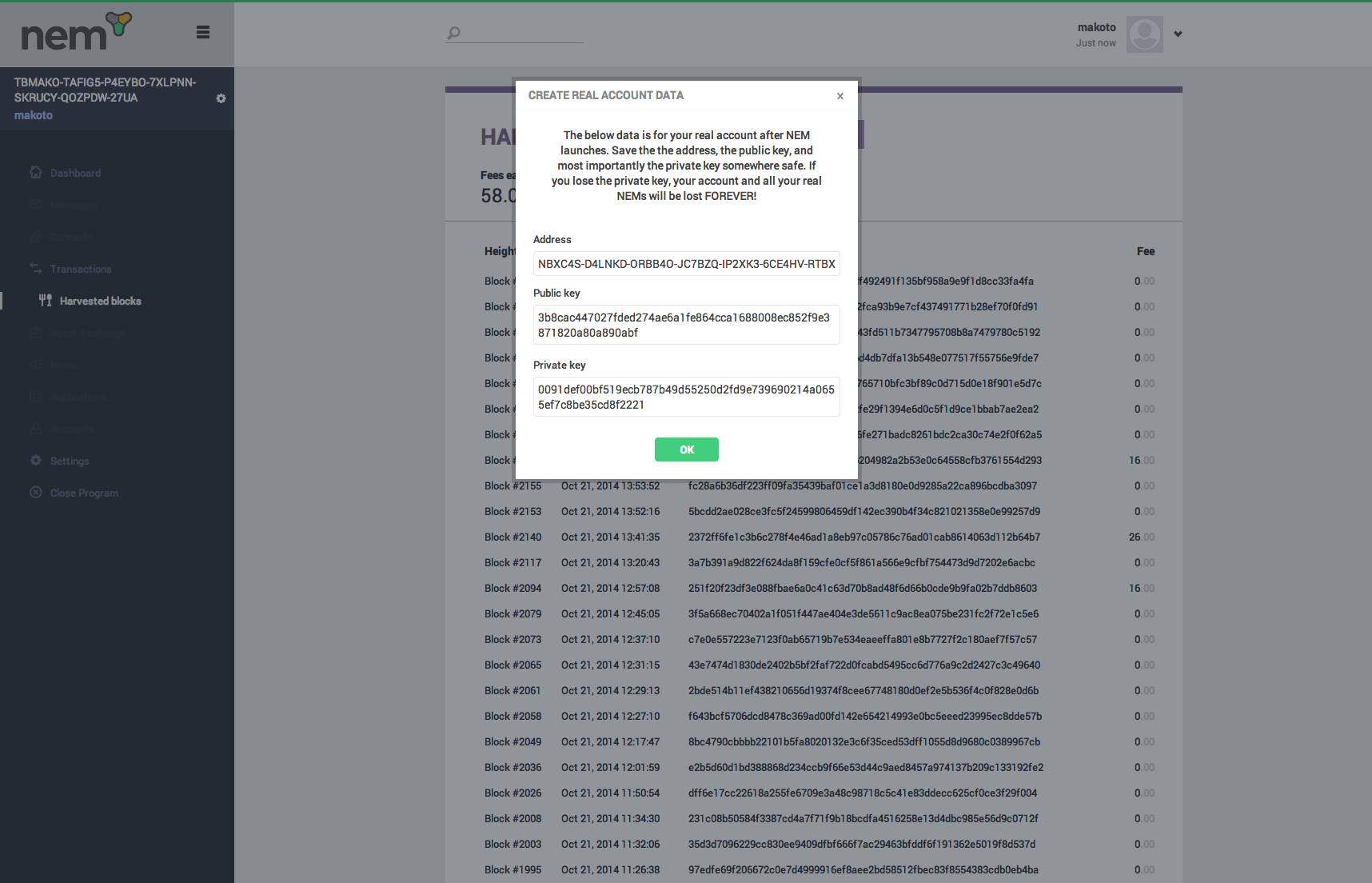1372x883 pixels.
Task: Click the TBMAKO account address in the sidebar
Action: (x=106, y=90)
